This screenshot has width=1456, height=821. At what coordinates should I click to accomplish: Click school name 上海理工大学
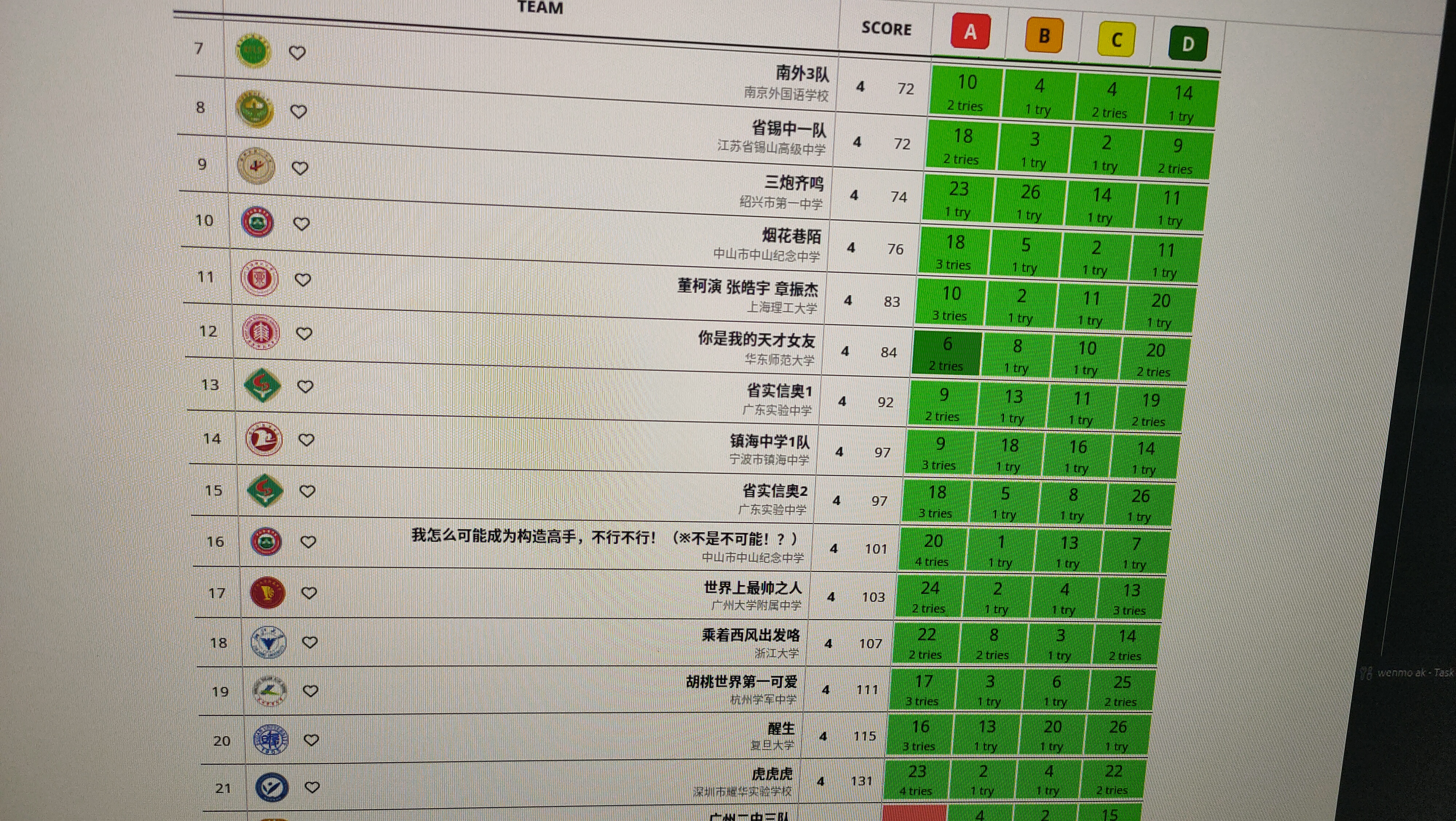click(x=782, y=308)
